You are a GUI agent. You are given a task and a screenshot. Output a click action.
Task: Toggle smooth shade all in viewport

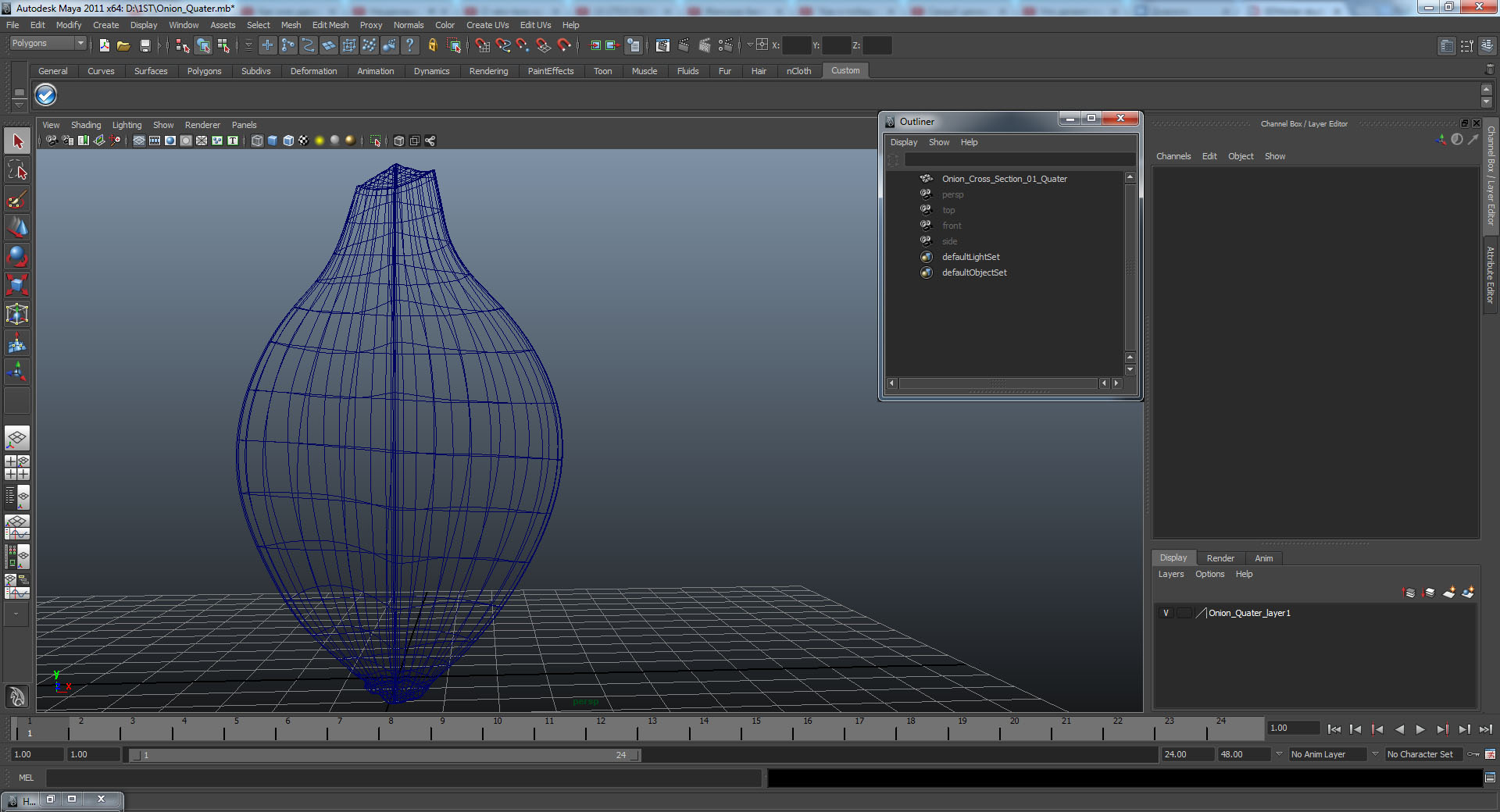[273, 141]
